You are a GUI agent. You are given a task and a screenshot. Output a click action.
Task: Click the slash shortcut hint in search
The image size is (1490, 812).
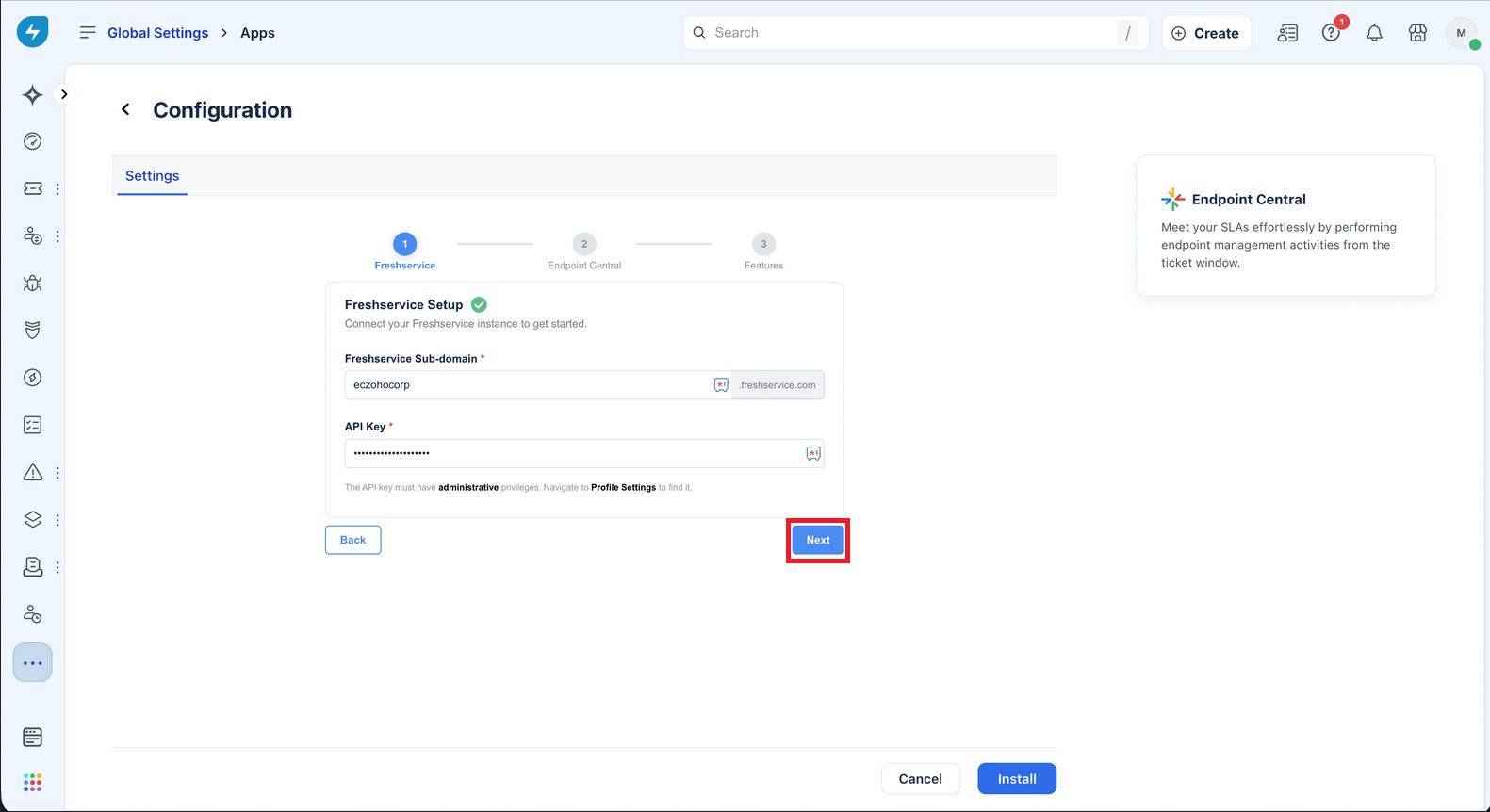coord(1127,33)
